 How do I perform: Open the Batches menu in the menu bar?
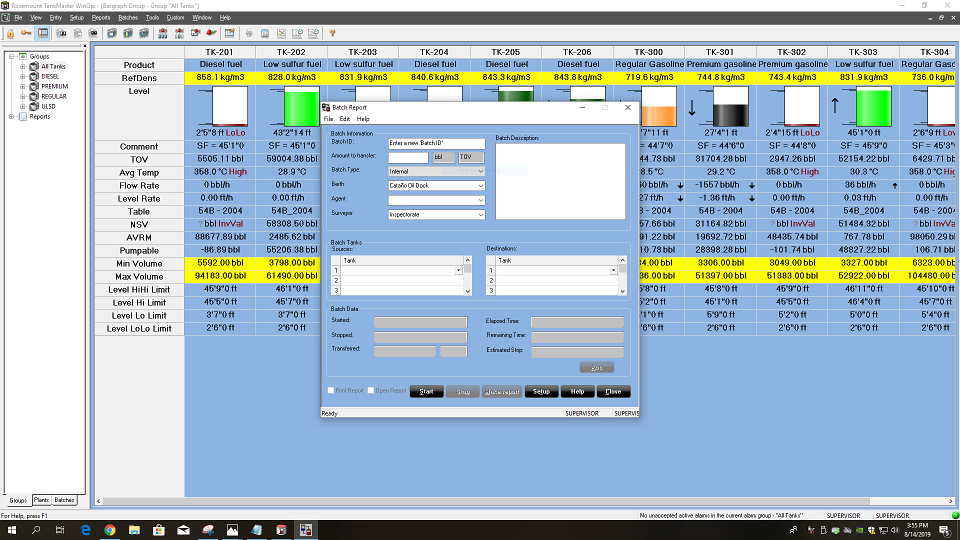pos(128,18)
